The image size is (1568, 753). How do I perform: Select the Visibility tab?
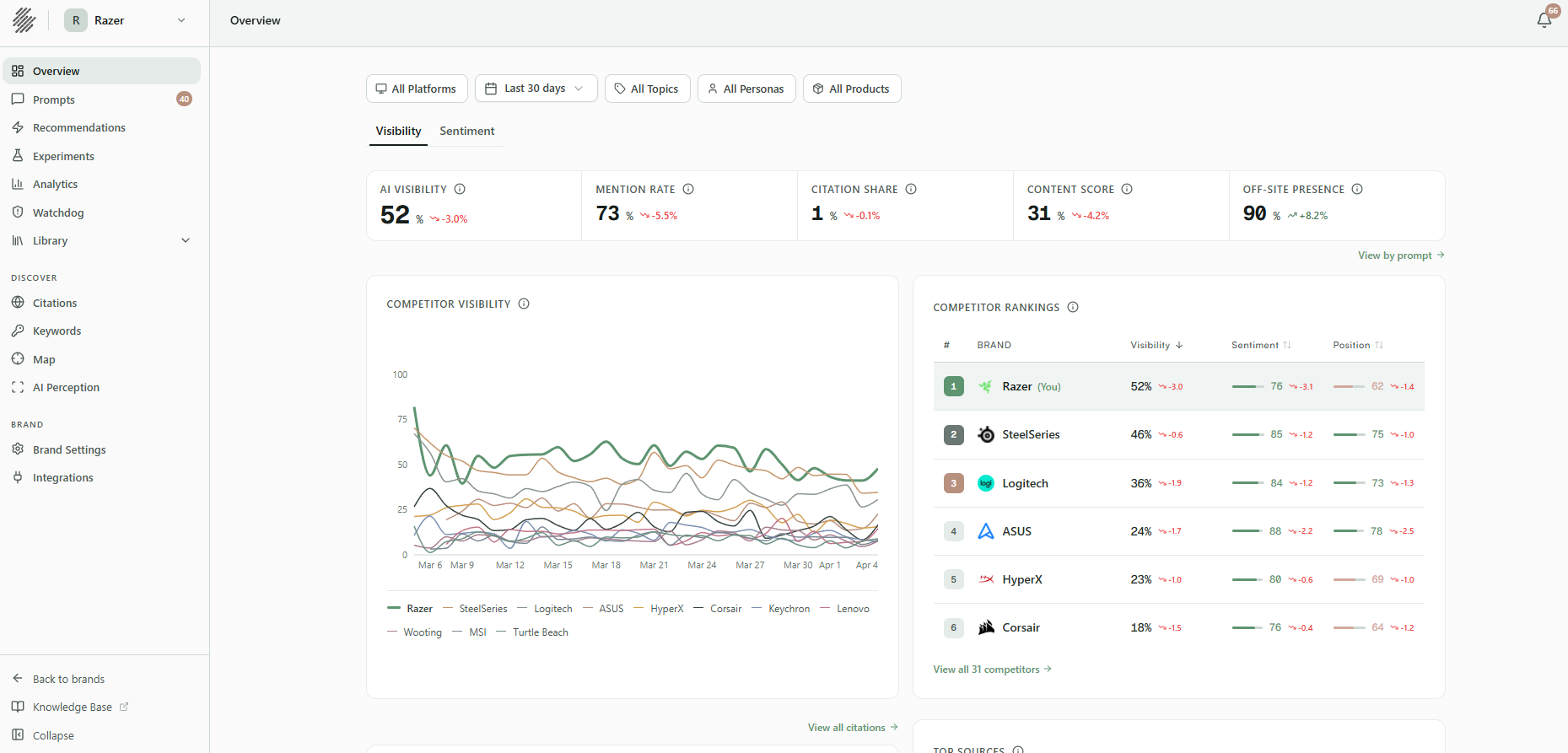pos(398,131)
